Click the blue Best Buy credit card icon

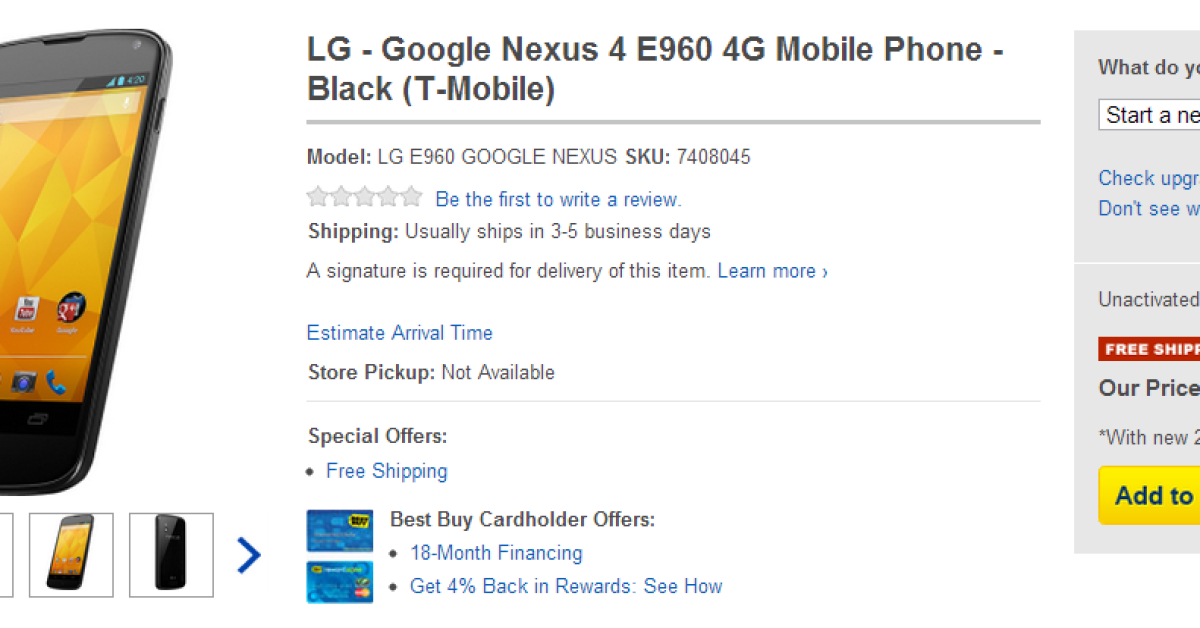coord(340,531)
